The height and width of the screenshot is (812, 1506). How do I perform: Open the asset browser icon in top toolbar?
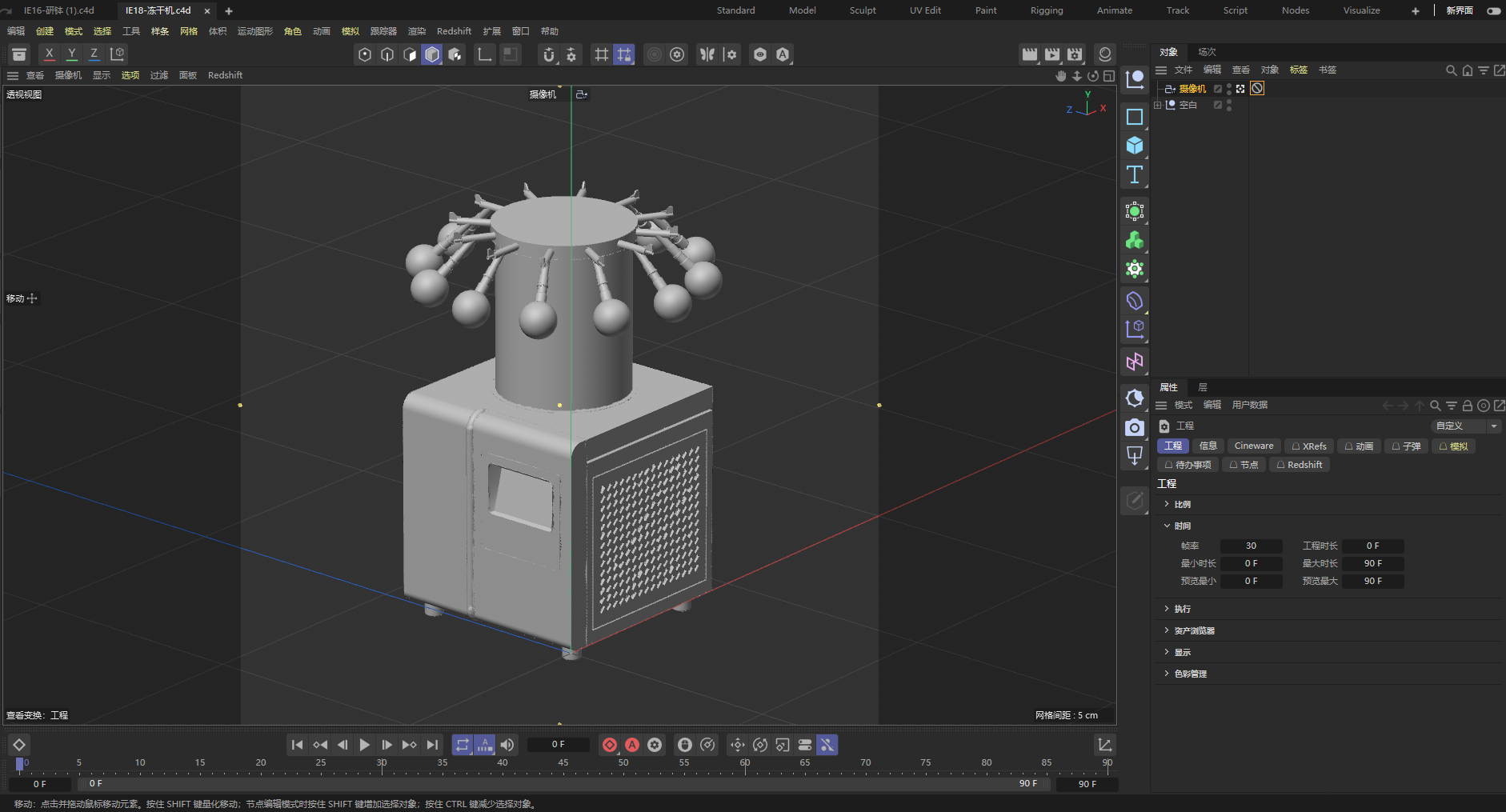pos(19,54)
